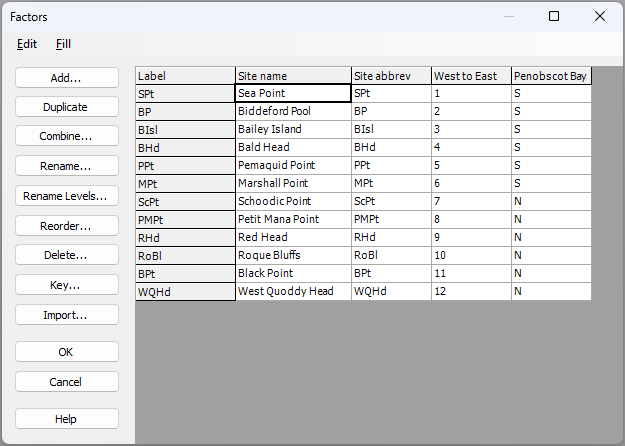Image resolution: width=625 pixels, height=446 pixels.
Task: Select the Schoodic Point cell
Action: (293, 201)
